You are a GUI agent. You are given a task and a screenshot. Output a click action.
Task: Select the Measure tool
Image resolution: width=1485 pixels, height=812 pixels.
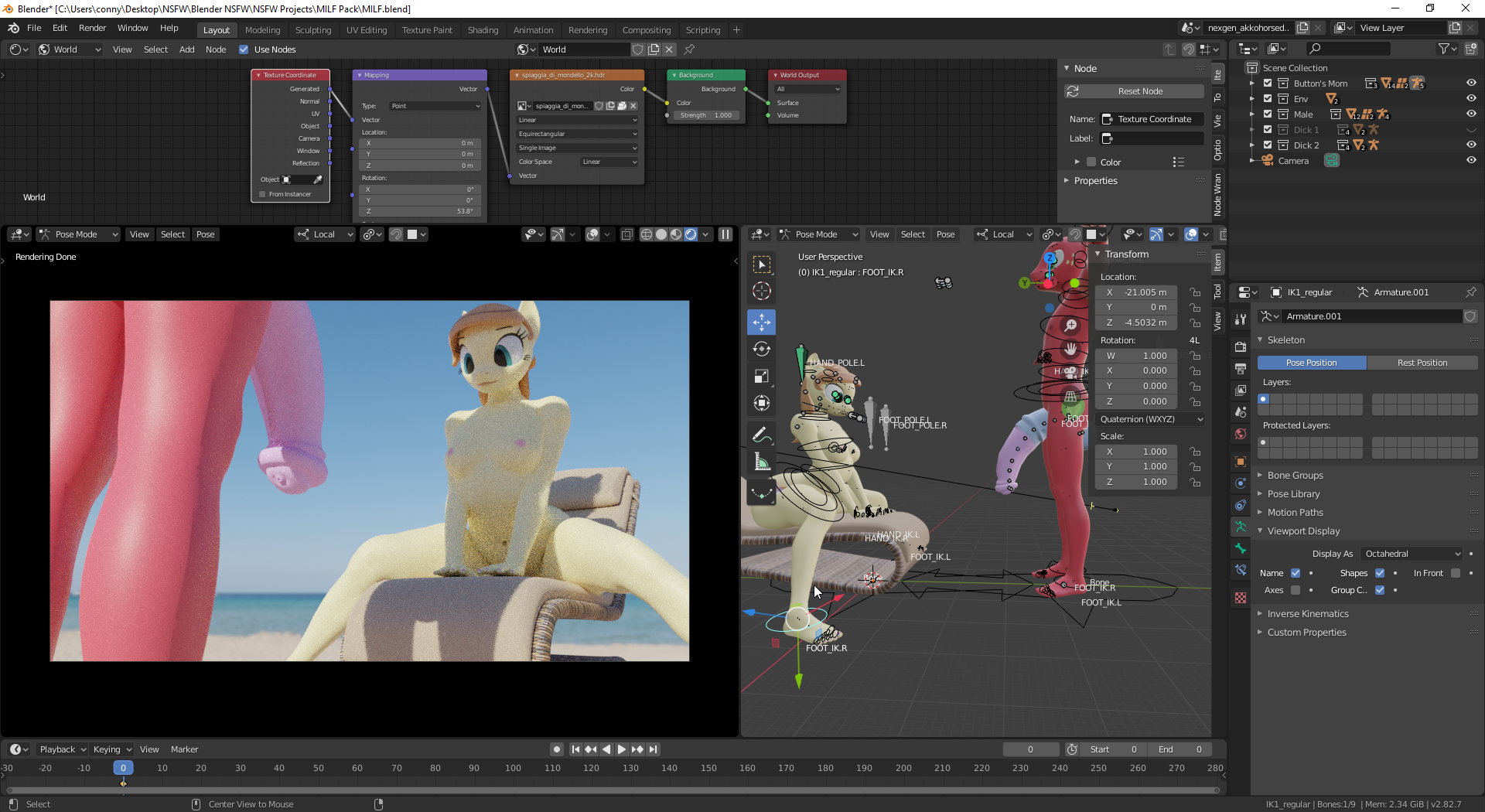[x=761, y=462]
